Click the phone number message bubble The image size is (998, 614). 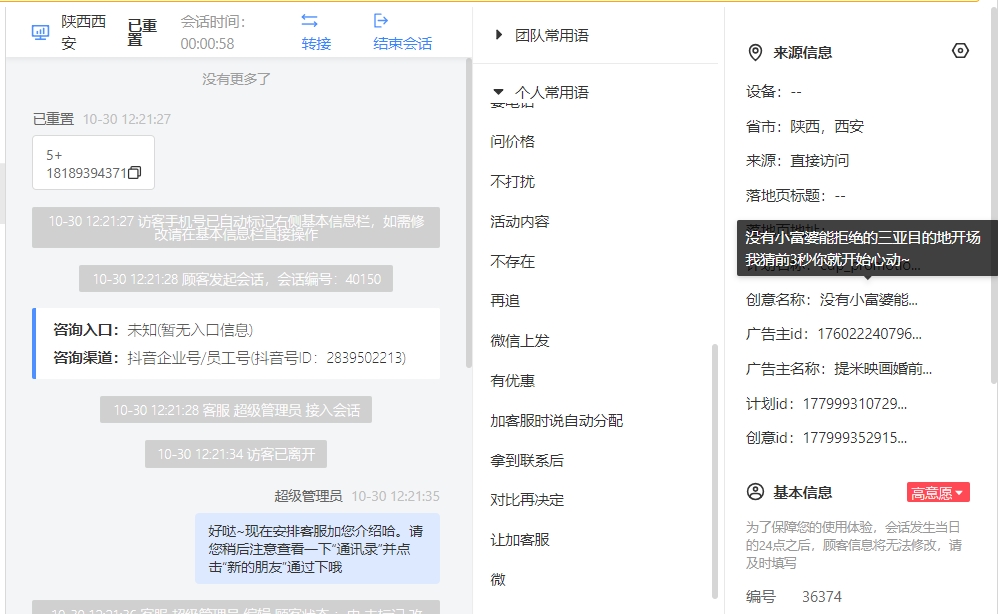click(94, 162)
